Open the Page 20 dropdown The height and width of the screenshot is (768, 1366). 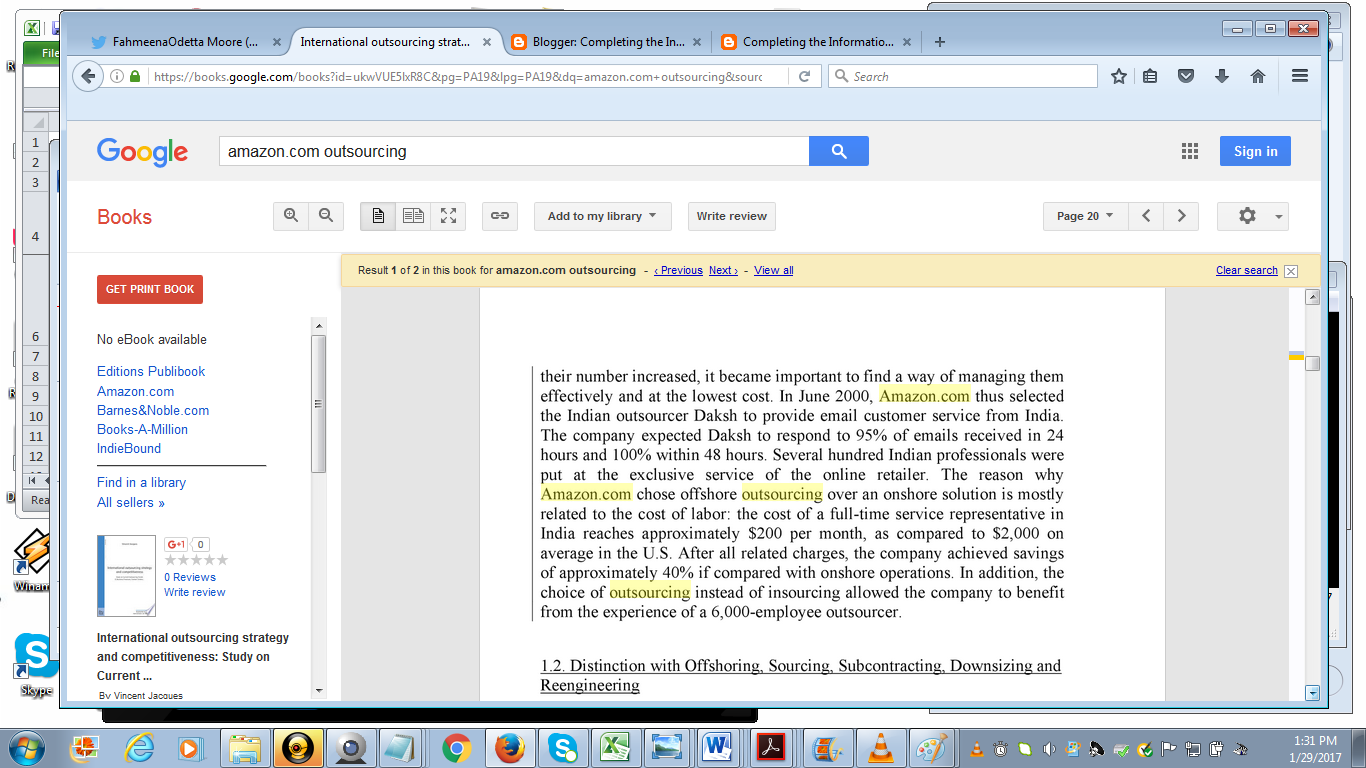coord(1085,216)
